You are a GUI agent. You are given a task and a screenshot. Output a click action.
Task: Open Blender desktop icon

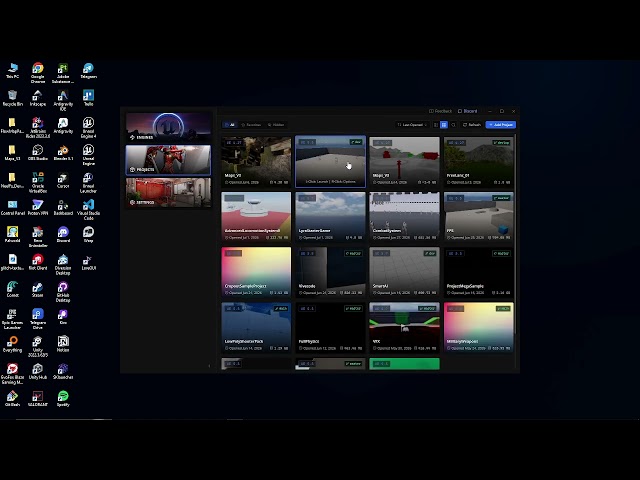point(63,153)
